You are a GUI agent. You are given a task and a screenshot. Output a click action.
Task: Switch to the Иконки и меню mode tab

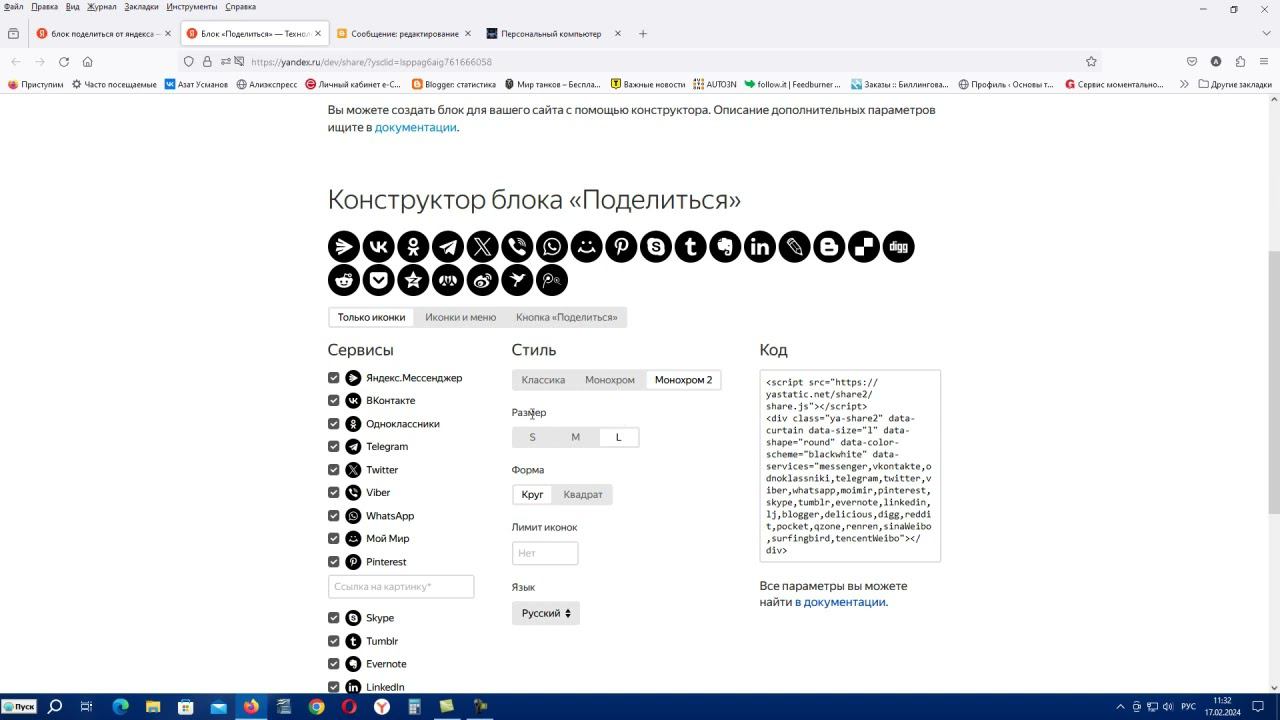pos(460,317)
